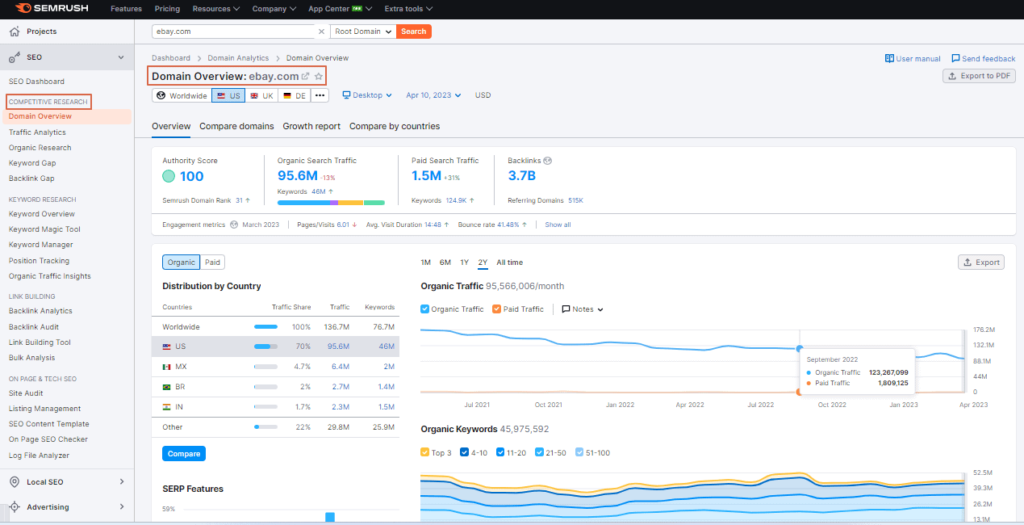This screenshot has height=525, width=1024.
Task: Set chart range to 1M
Action: click(426, 262)
